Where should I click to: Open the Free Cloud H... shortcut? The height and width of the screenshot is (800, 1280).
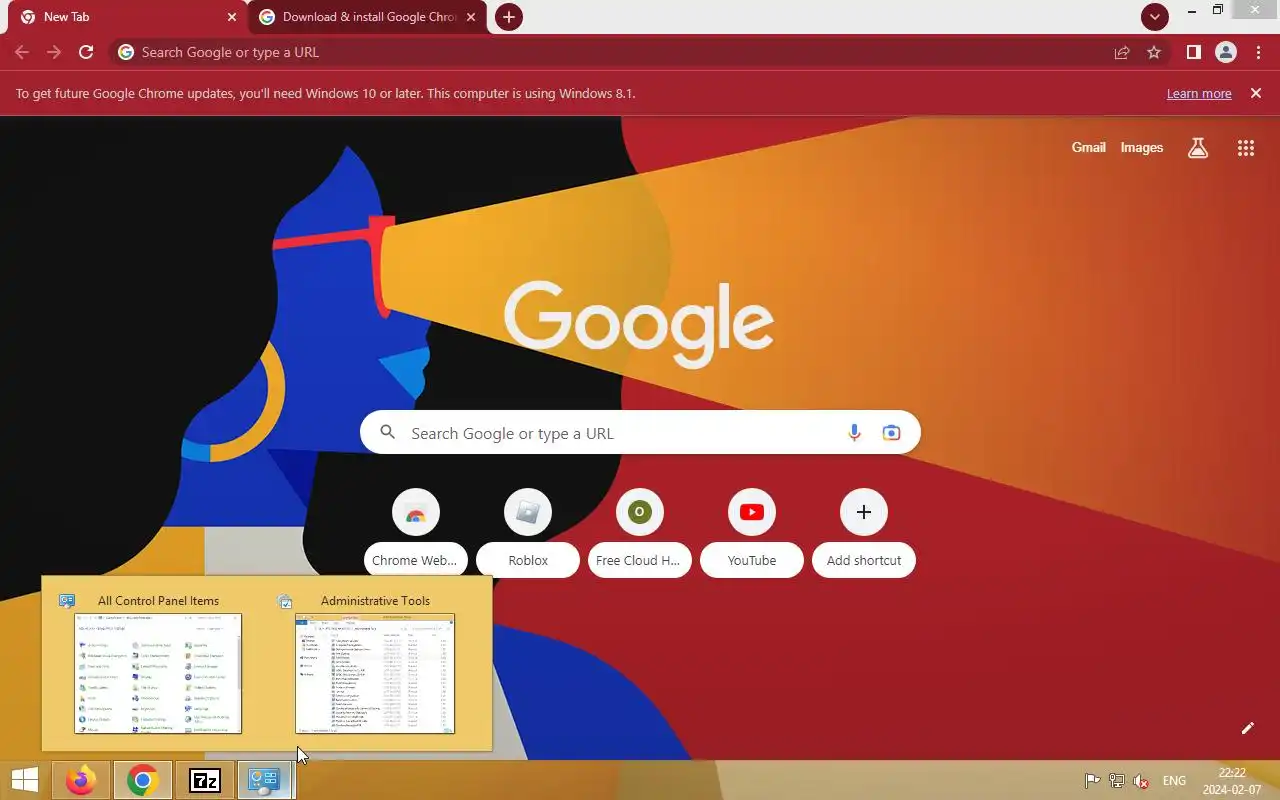[x=640, y=532]
